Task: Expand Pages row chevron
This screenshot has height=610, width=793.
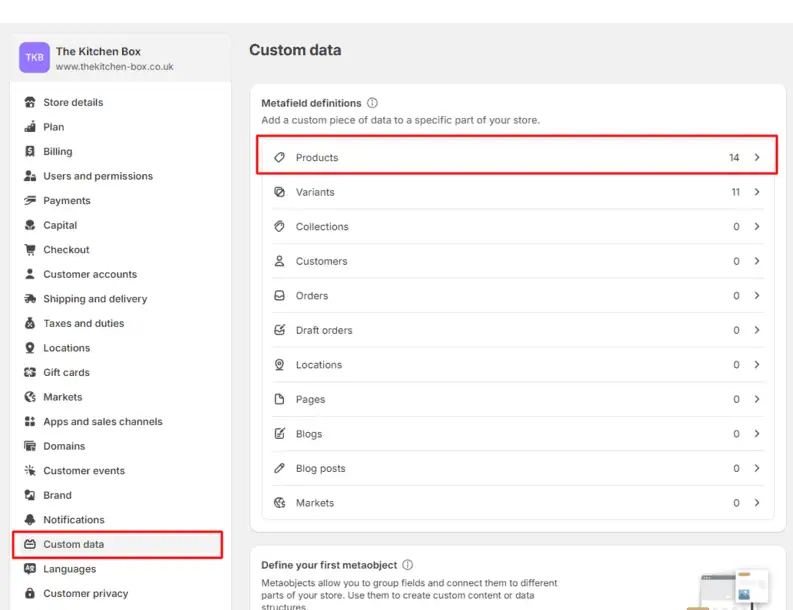Action: tap(757, 399)
